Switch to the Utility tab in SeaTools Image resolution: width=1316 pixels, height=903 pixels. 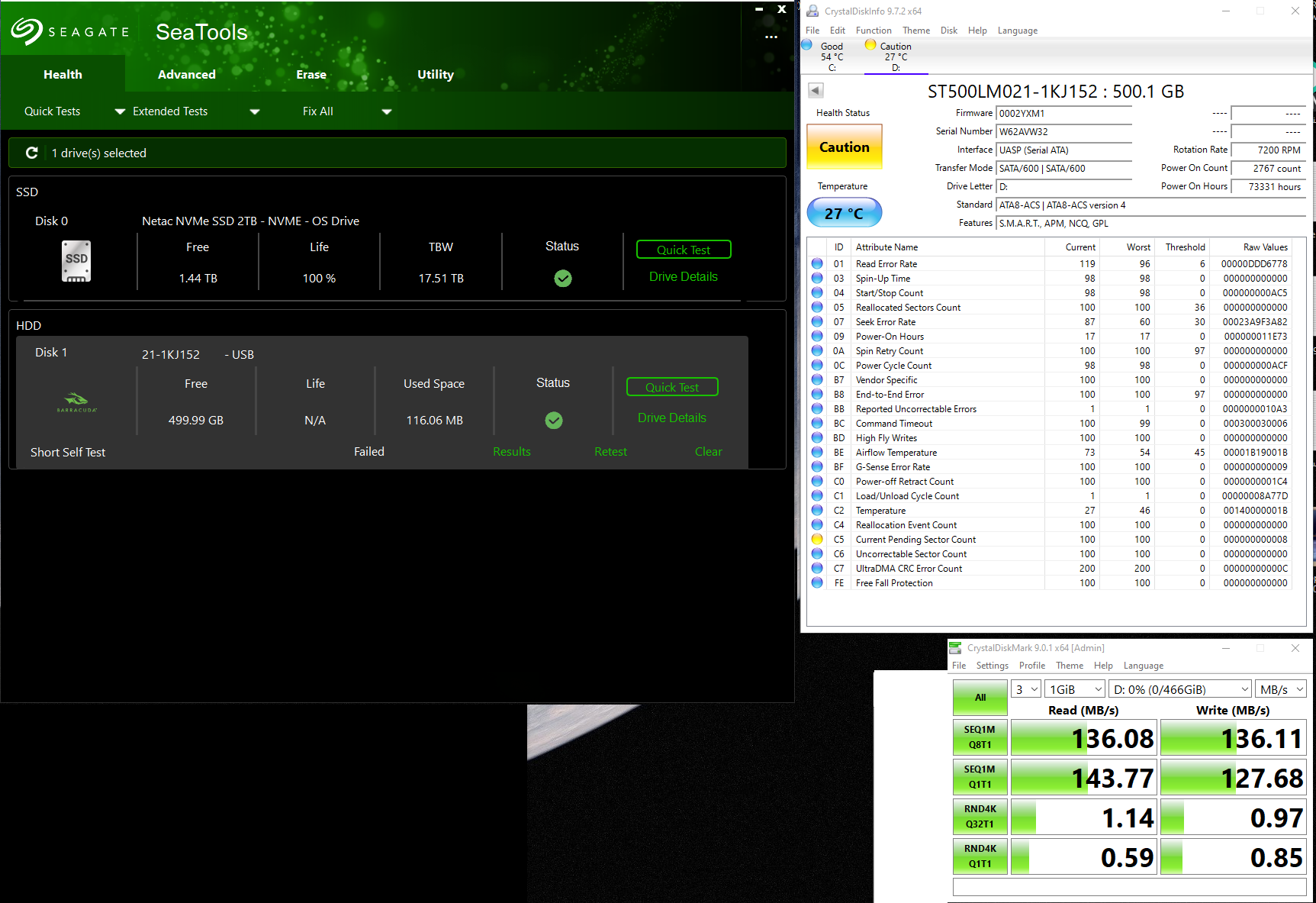click(436, 74)
